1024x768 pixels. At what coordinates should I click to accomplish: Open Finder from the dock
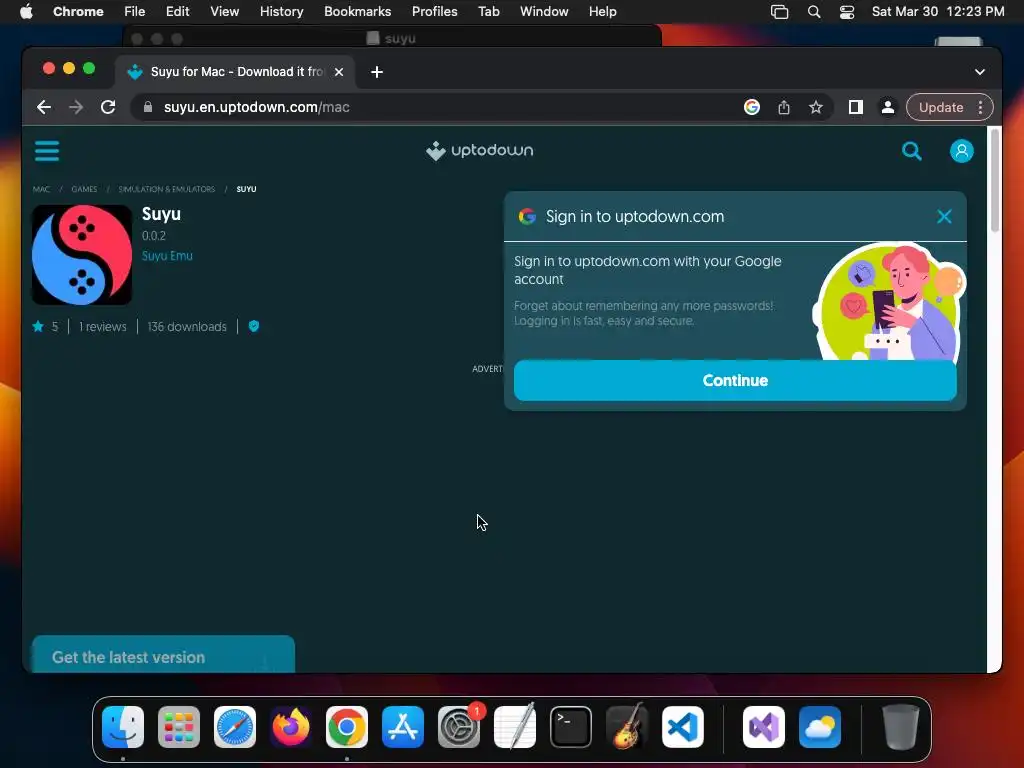click(x=123, y=727)
